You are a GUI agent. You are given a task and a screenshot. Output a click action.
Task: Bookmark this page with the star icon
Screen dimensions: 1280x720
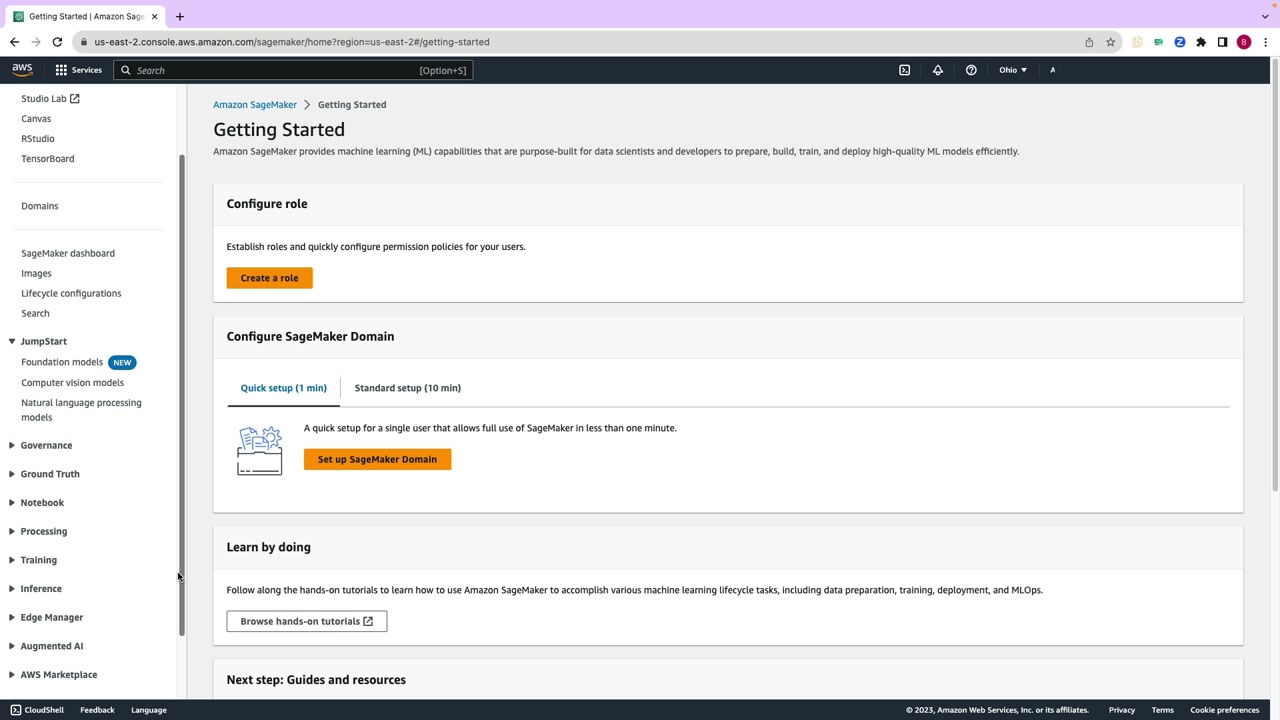pyautogui.click(x=1110, y=42)
